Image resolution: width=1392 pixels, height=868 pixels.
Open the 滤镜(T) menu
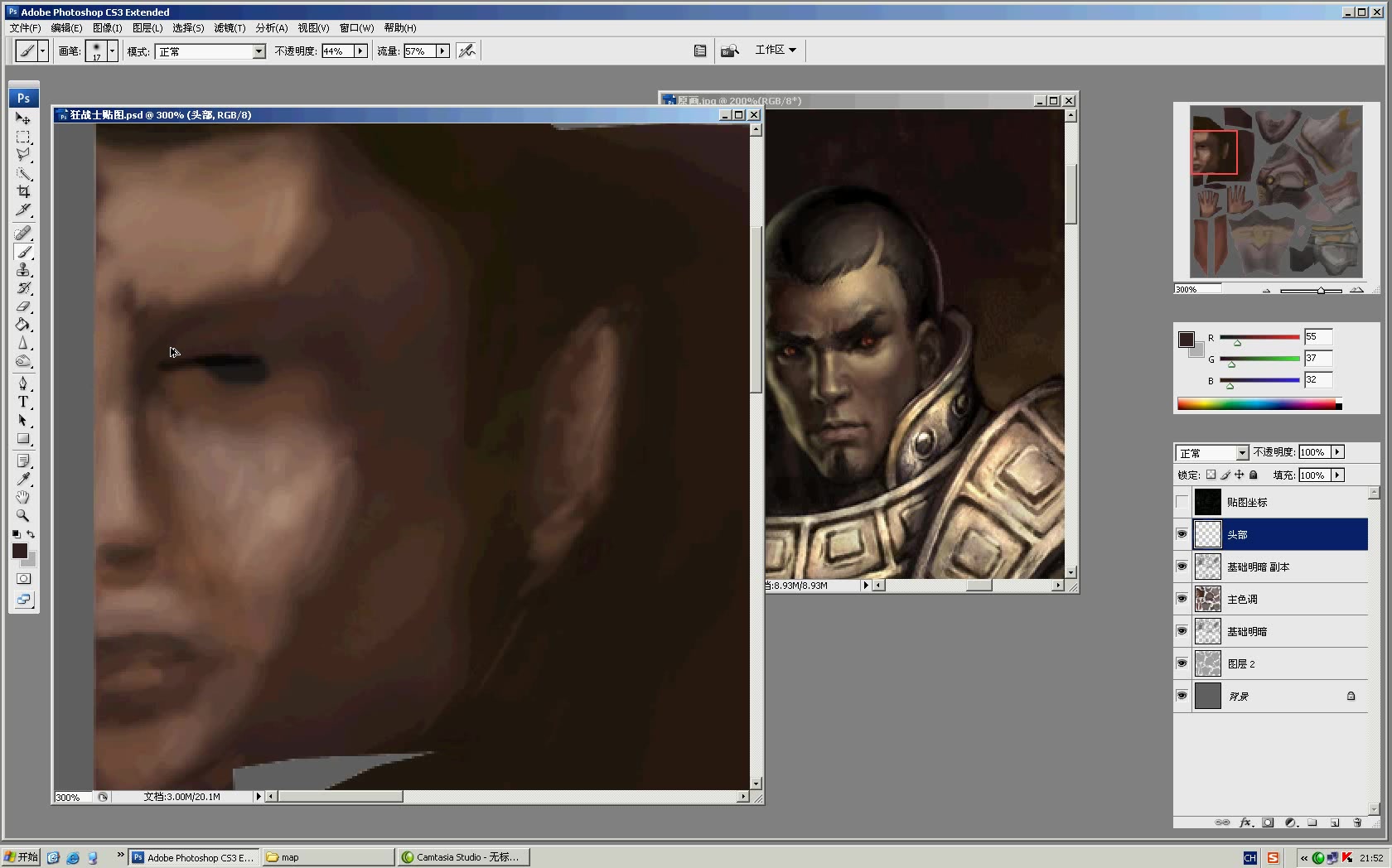click(x=230, y=28)
